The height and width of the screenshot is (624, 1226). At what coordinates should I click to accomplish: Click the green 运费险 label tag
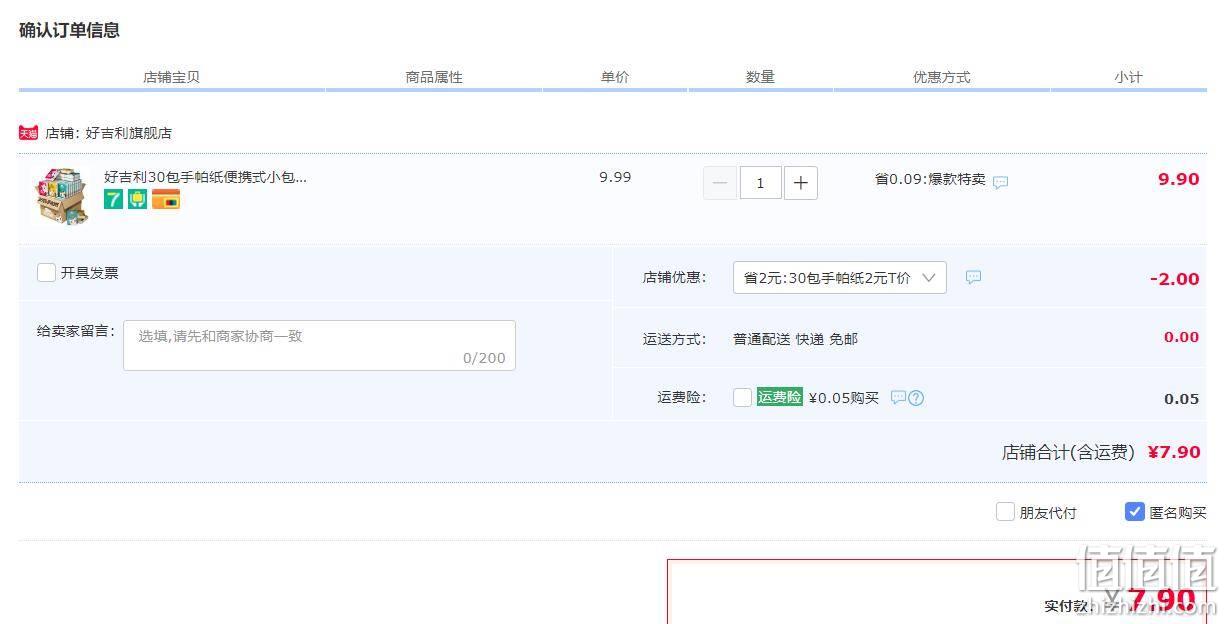point(780,397)
